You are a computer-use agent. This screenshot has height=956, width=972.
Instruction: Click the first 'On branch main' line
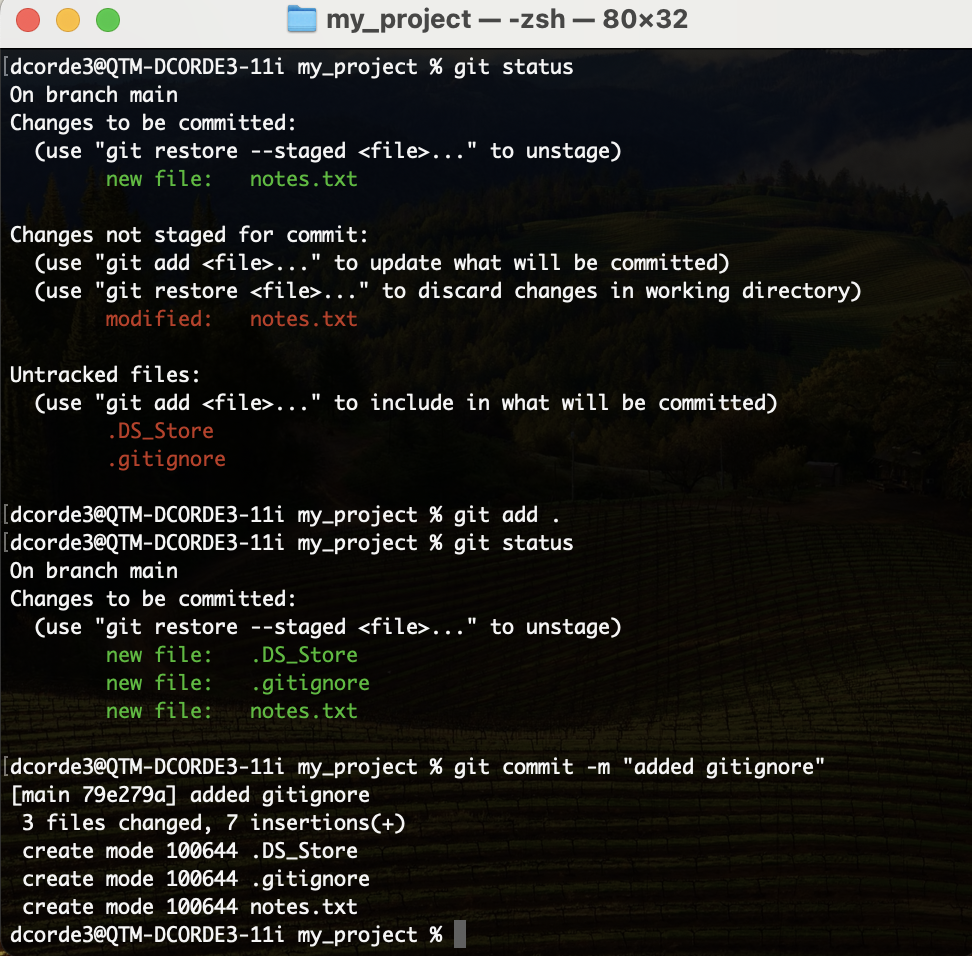(93, 95)
